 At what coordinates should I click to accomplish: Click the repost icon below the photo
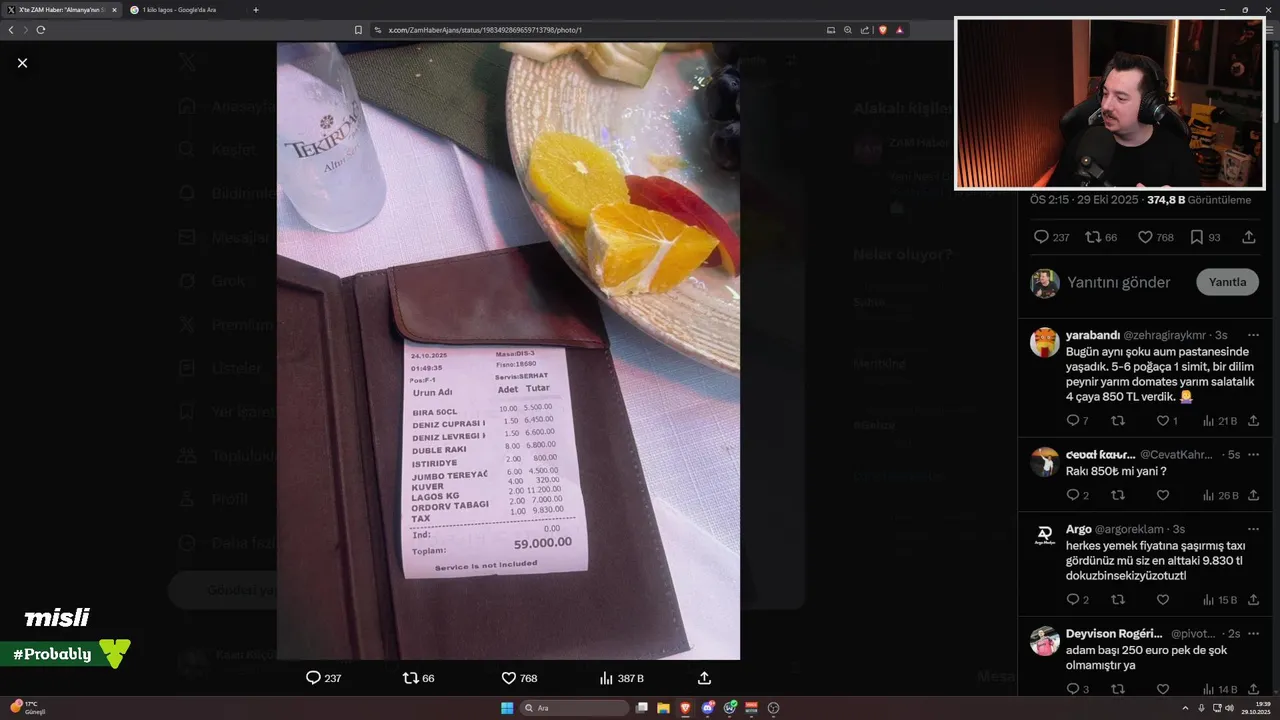(410, 678)
